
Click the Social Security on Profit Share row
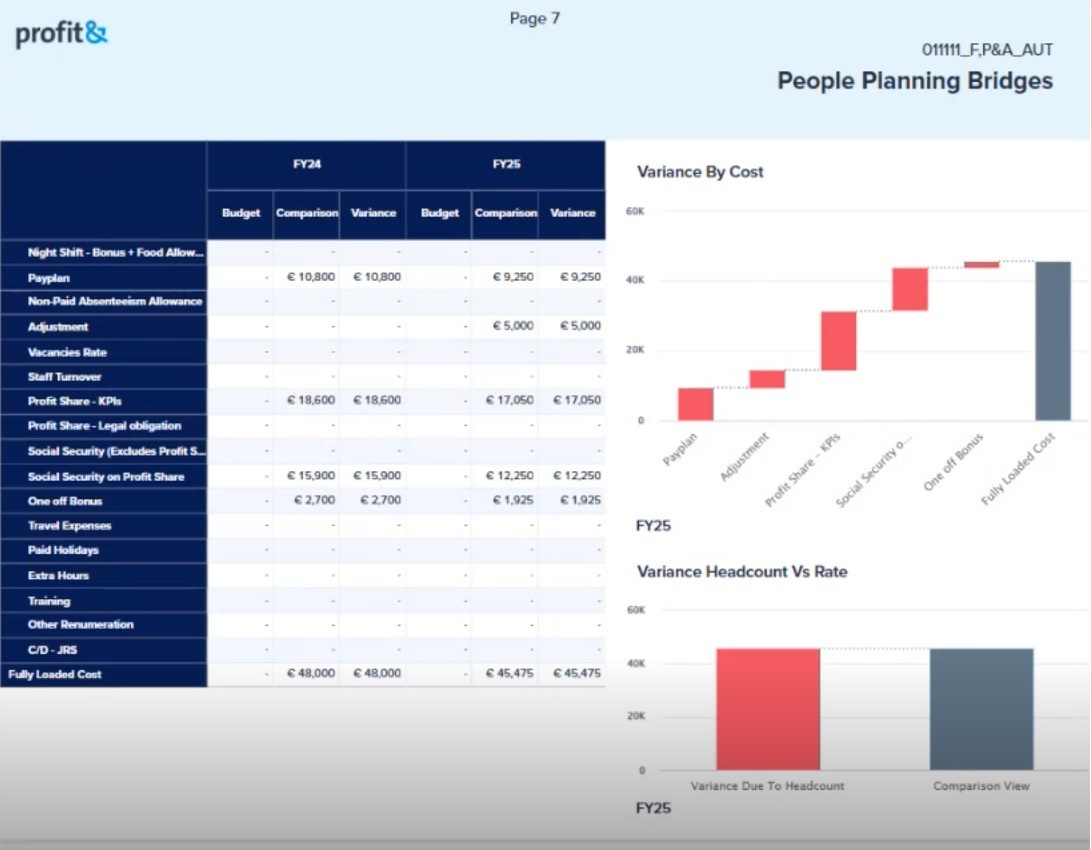click(x=106, y=477)
